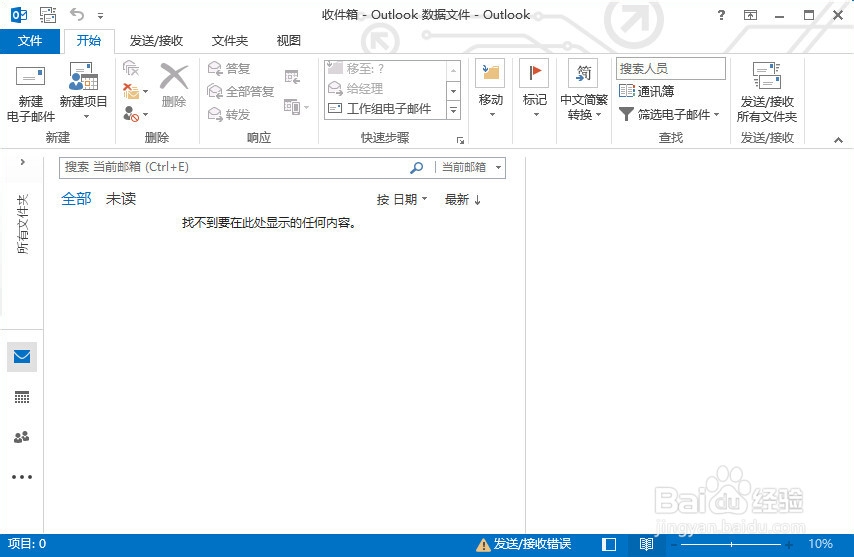Image resolution: width=854 pixels, height=557 pixels.
Task: Switch to the 文件夹 tab
Action: point(229,41)
